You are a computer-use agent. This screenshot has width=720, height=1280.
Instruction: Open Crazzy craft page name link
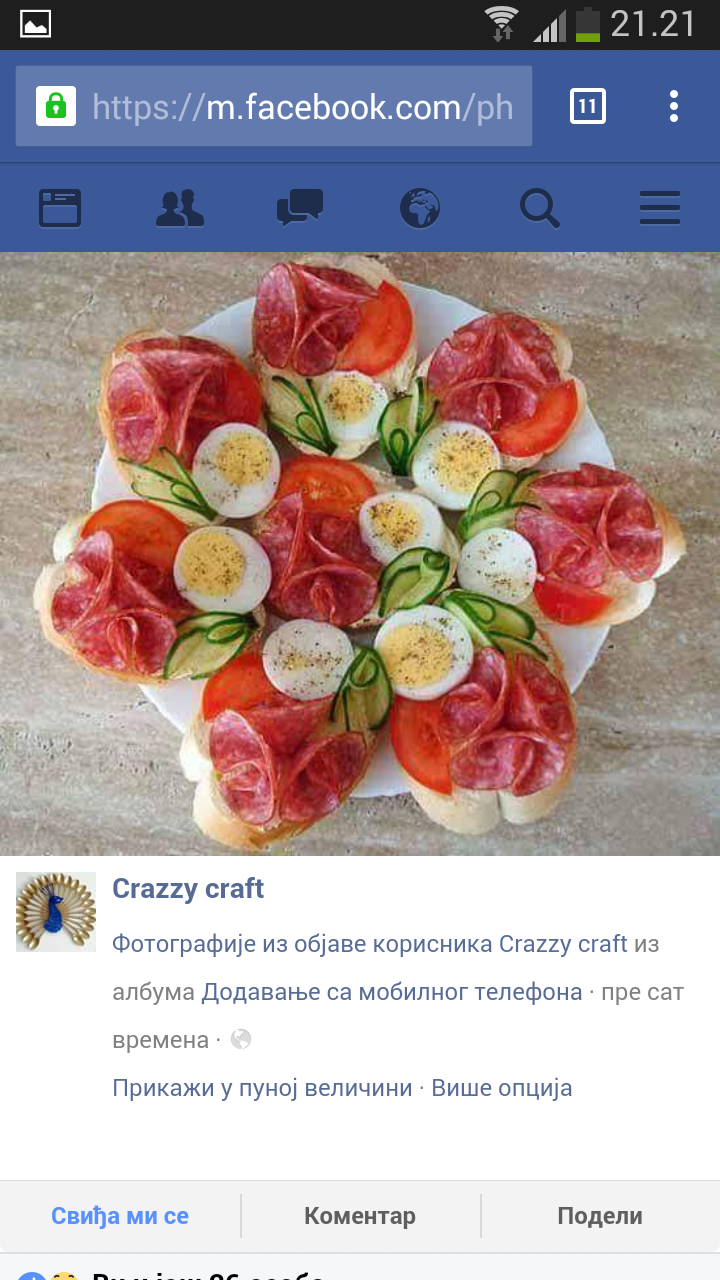pos(188,888)
